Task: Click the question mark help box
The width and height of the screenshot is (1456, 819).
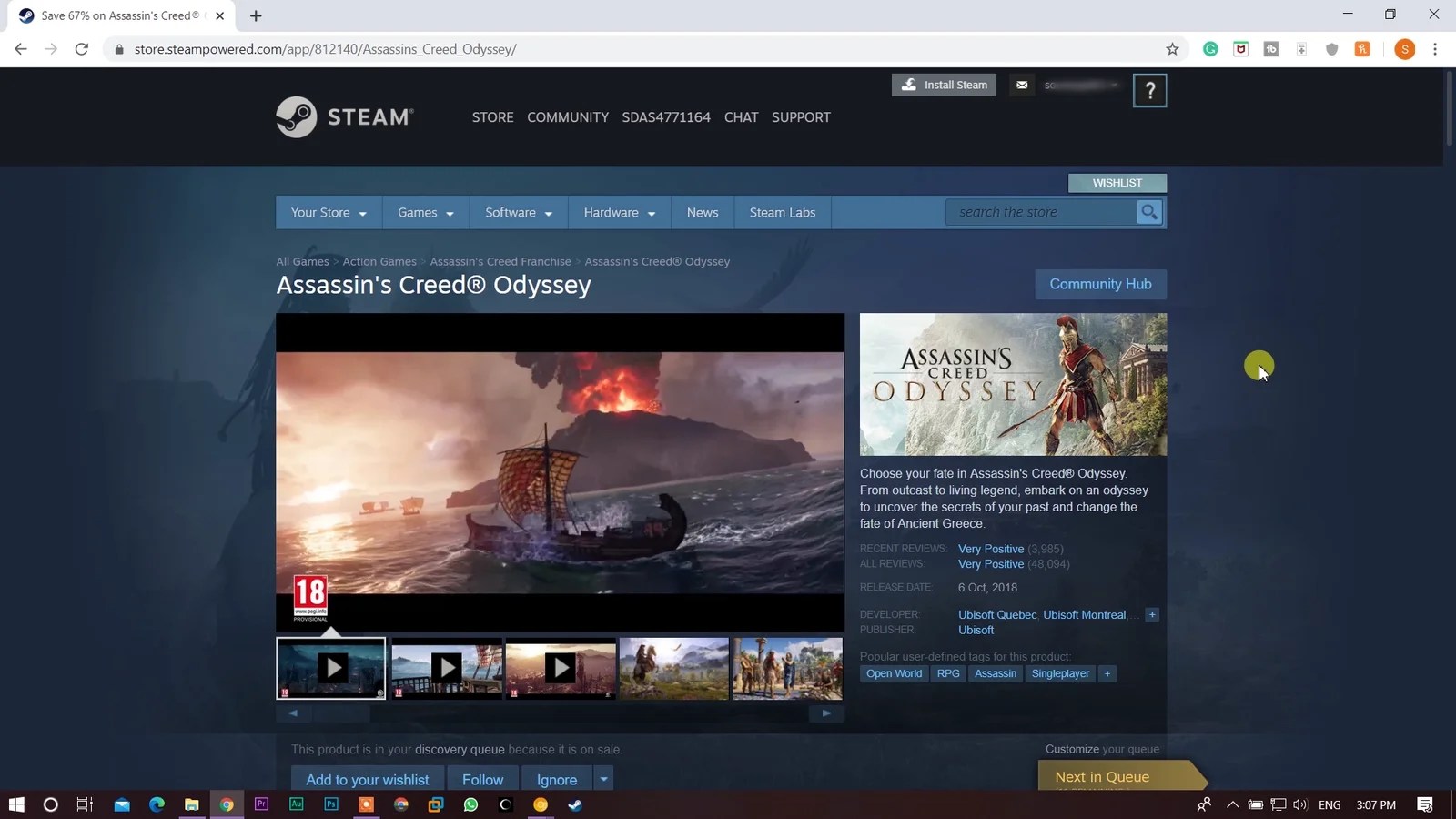Action: pyautogui.click(x=1150, y=90)
